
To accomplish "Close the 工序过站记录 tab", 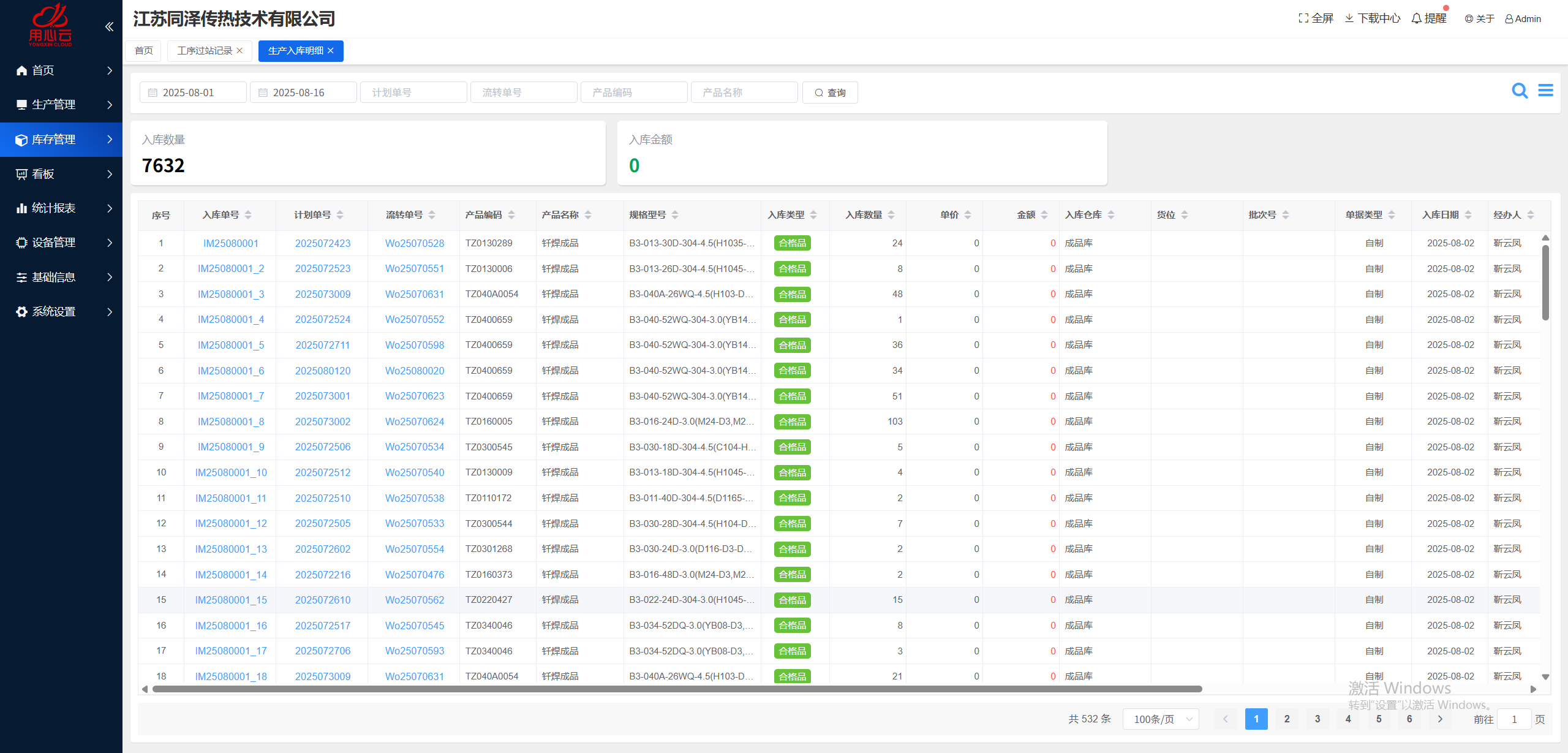I will (x=239, y=51).
